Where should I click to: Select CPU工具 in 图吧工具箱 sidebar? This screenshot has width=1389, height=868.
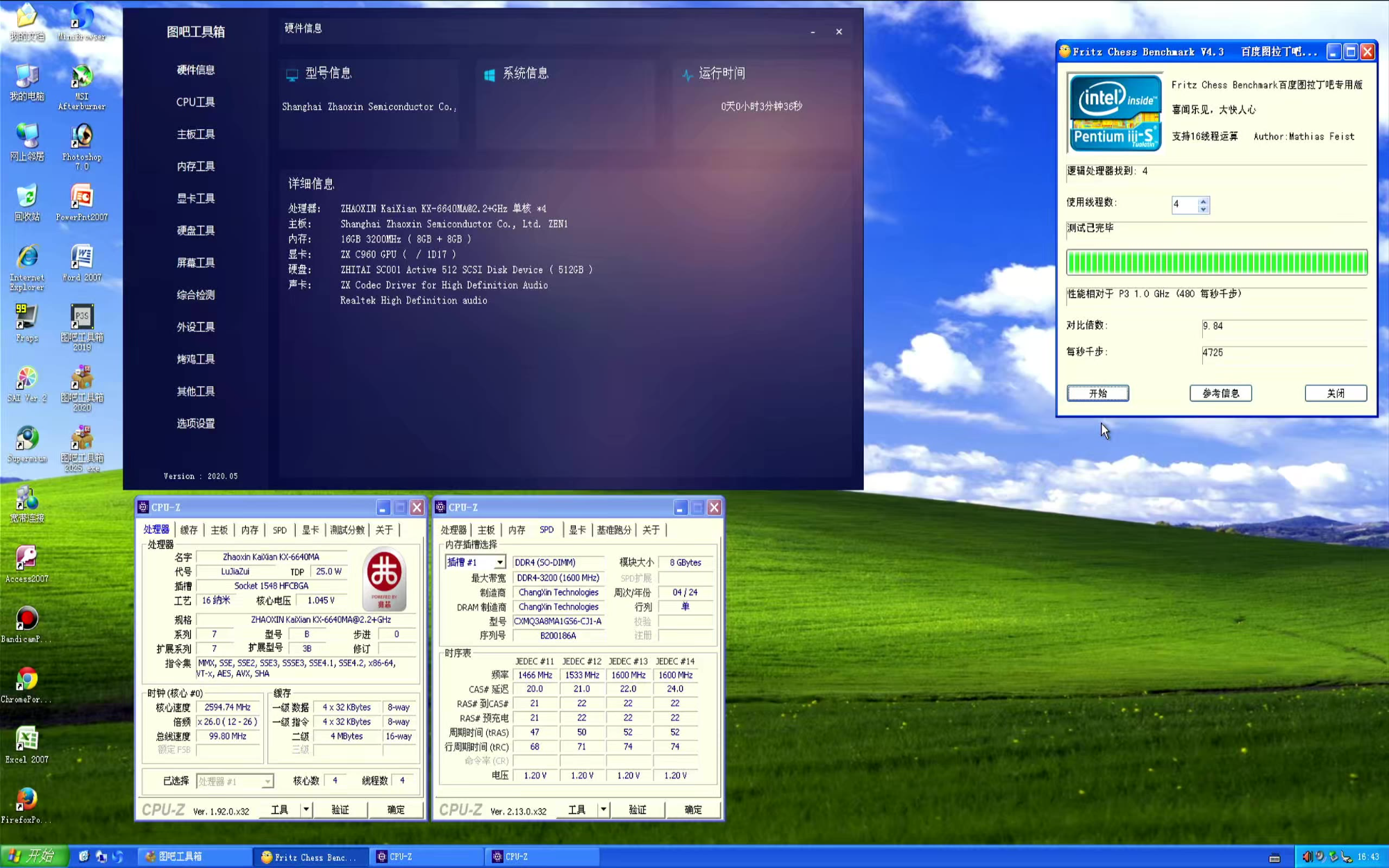(195, 102)
